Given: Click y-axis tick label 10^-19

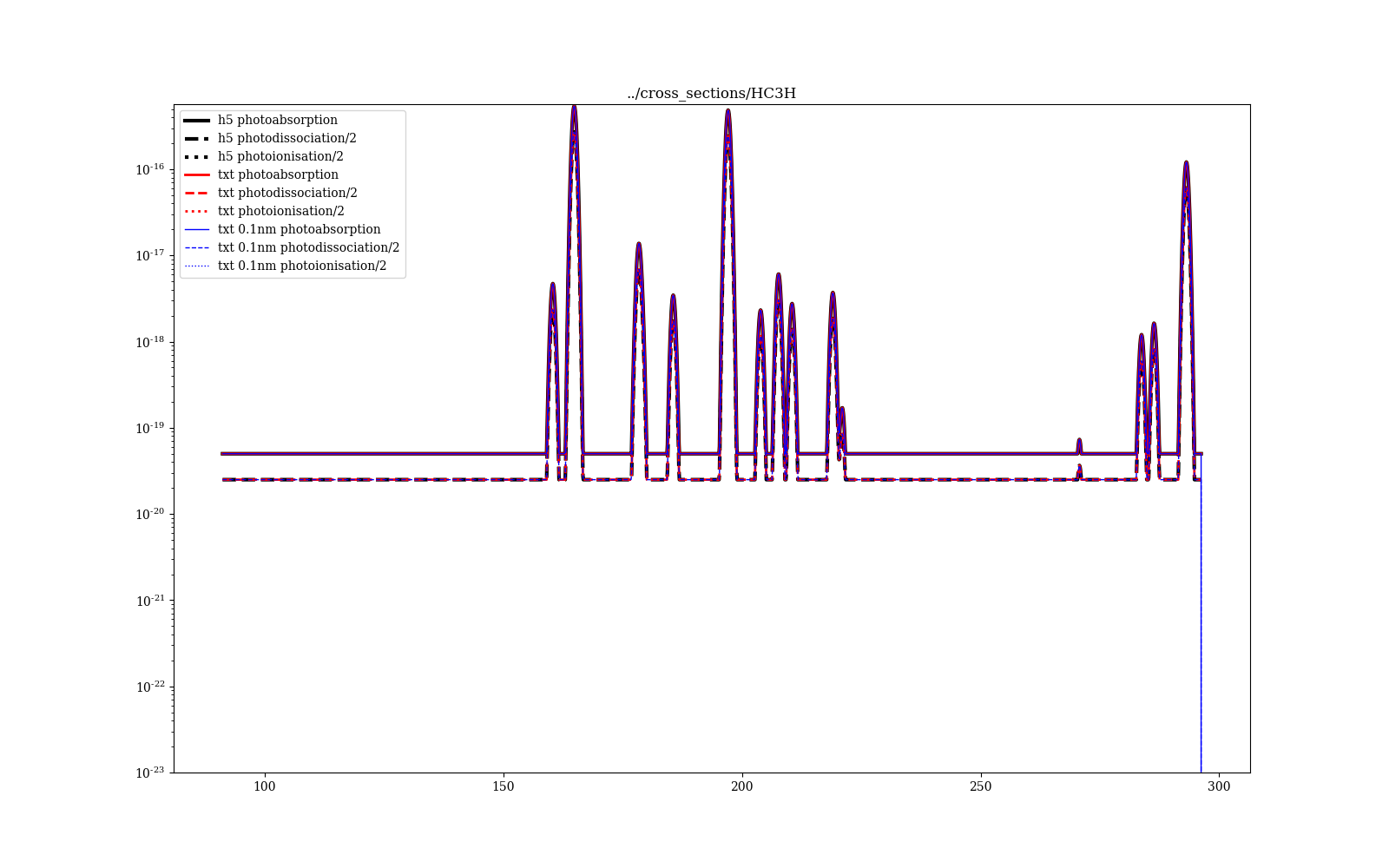Looking at the screenshot, I should [x=150, y=428].
